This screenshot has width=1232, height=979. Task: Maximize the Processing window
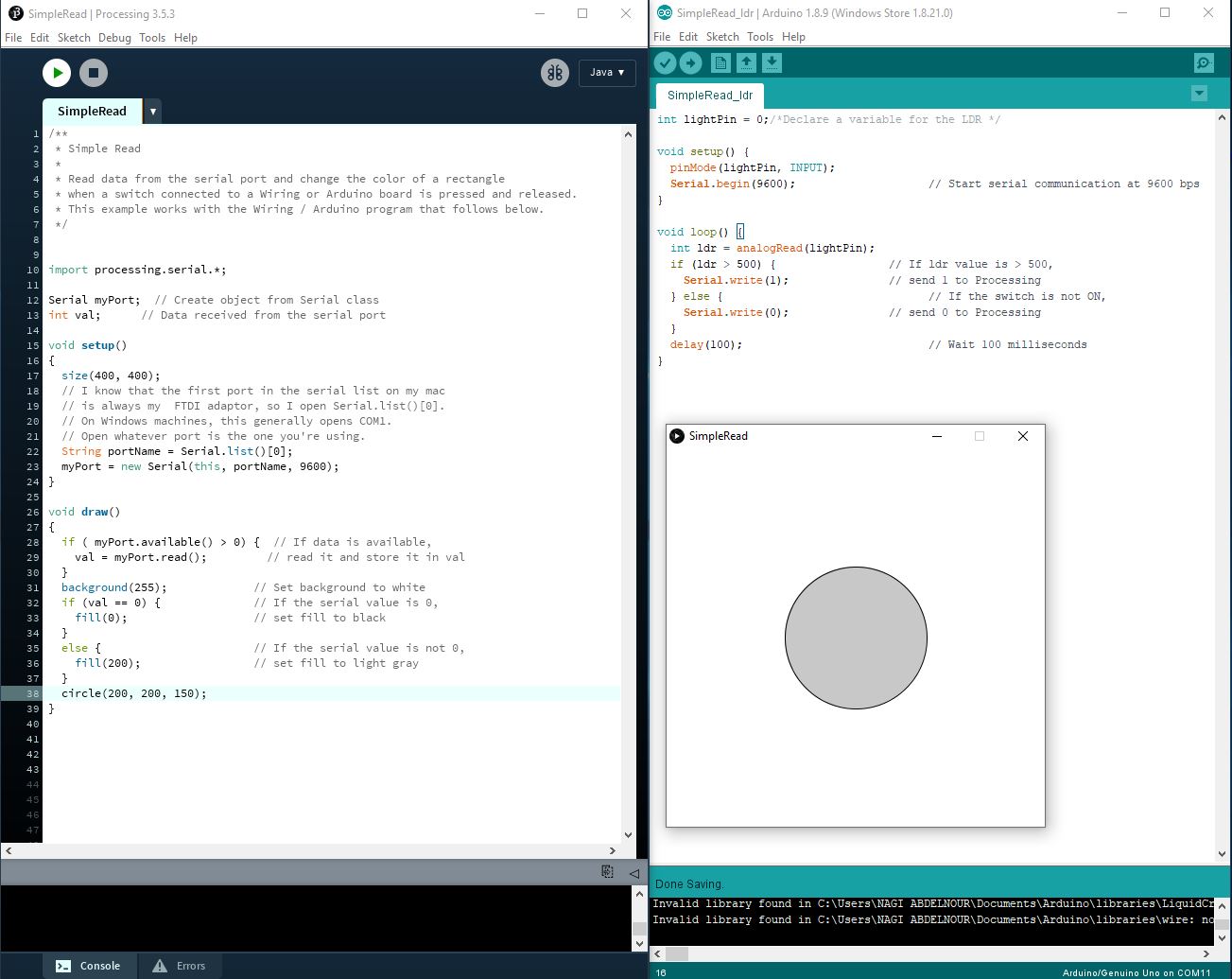point(582,13)
